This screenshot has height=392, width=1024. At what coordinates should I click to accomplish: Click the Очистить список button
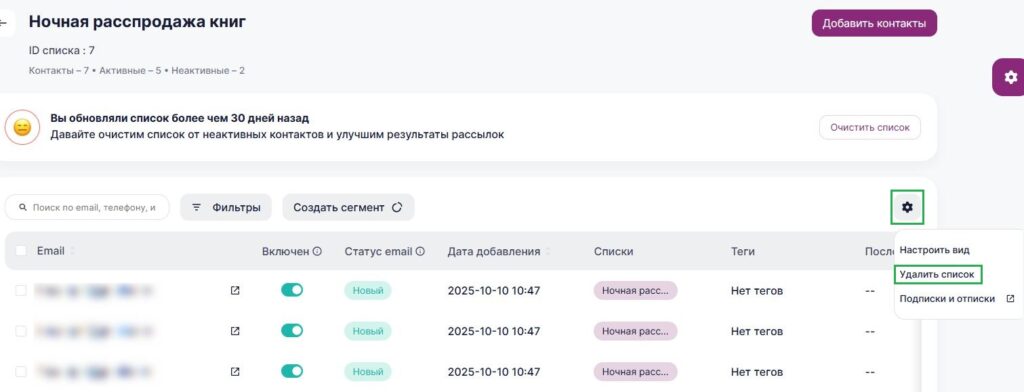(870, 127)
